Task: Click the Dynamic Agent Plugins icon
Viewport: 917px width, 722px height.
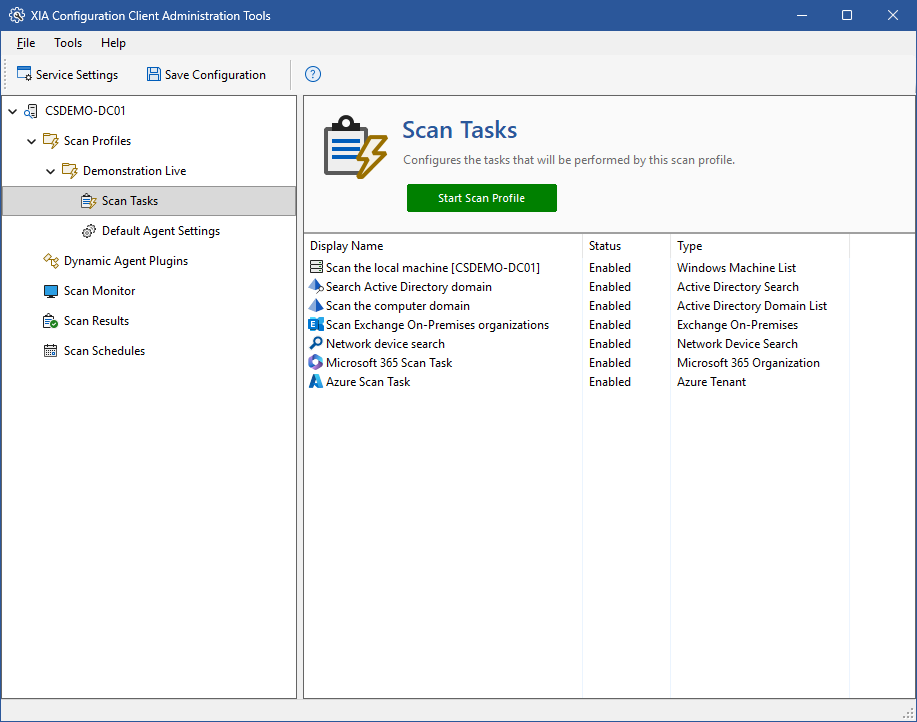Action: pos(51,261)
